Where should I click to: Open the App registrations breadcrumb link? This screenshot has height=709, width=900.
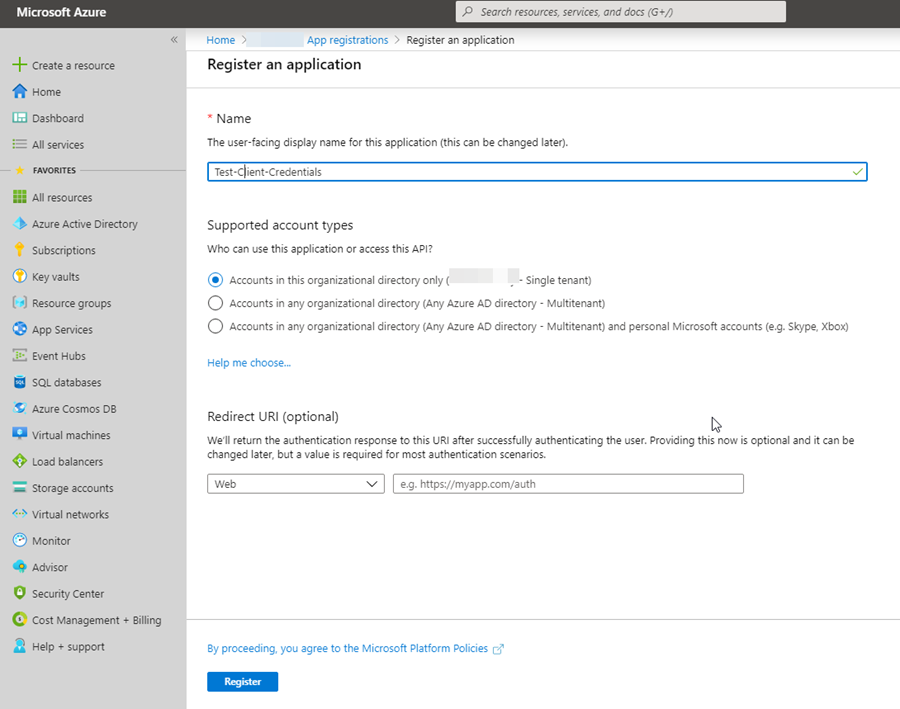tap(347, 40)
